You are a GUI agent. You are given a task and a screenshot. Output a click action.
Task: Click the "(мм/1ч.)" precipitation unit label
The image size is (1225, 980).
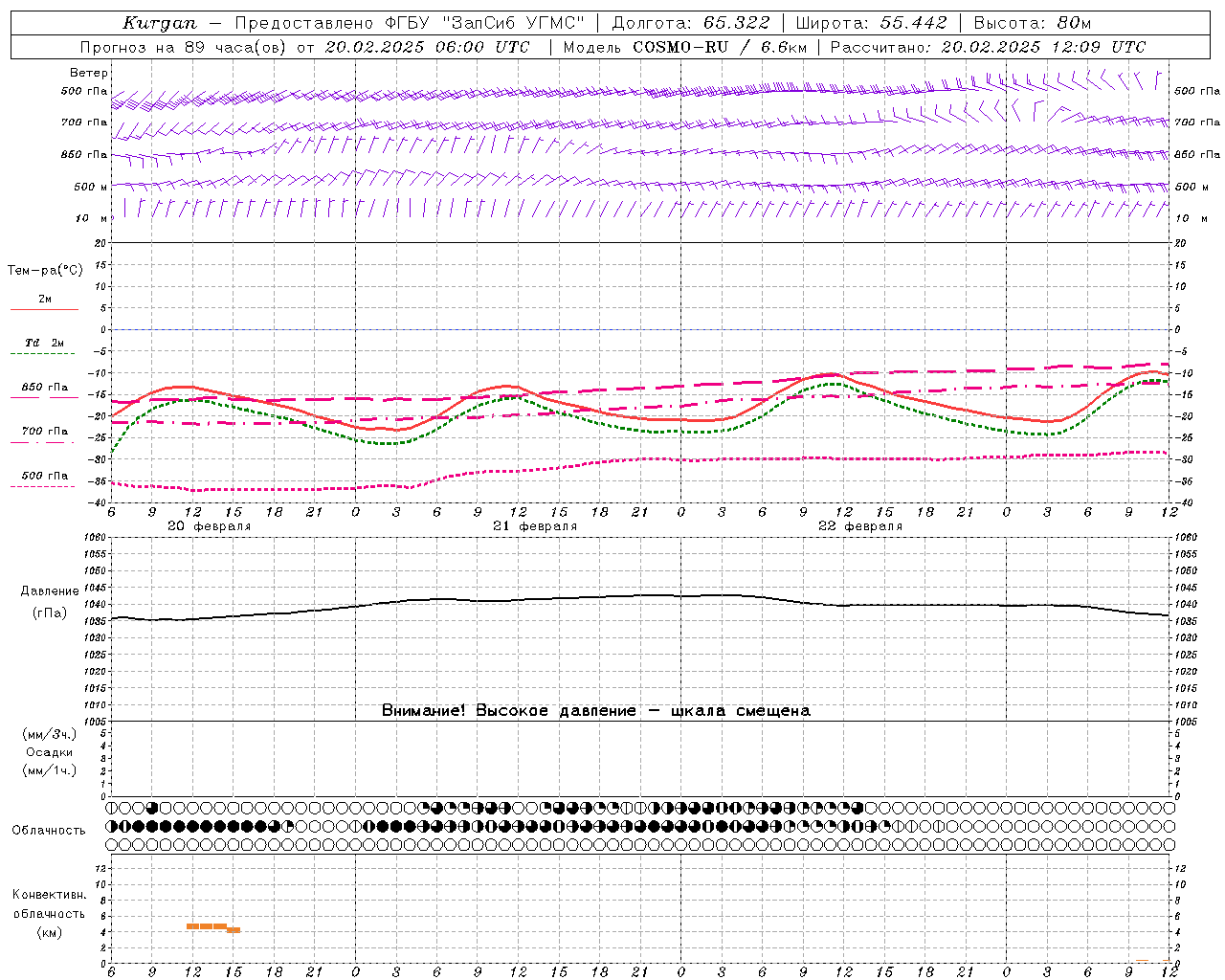pyautogui.click(x=50, y=770)
